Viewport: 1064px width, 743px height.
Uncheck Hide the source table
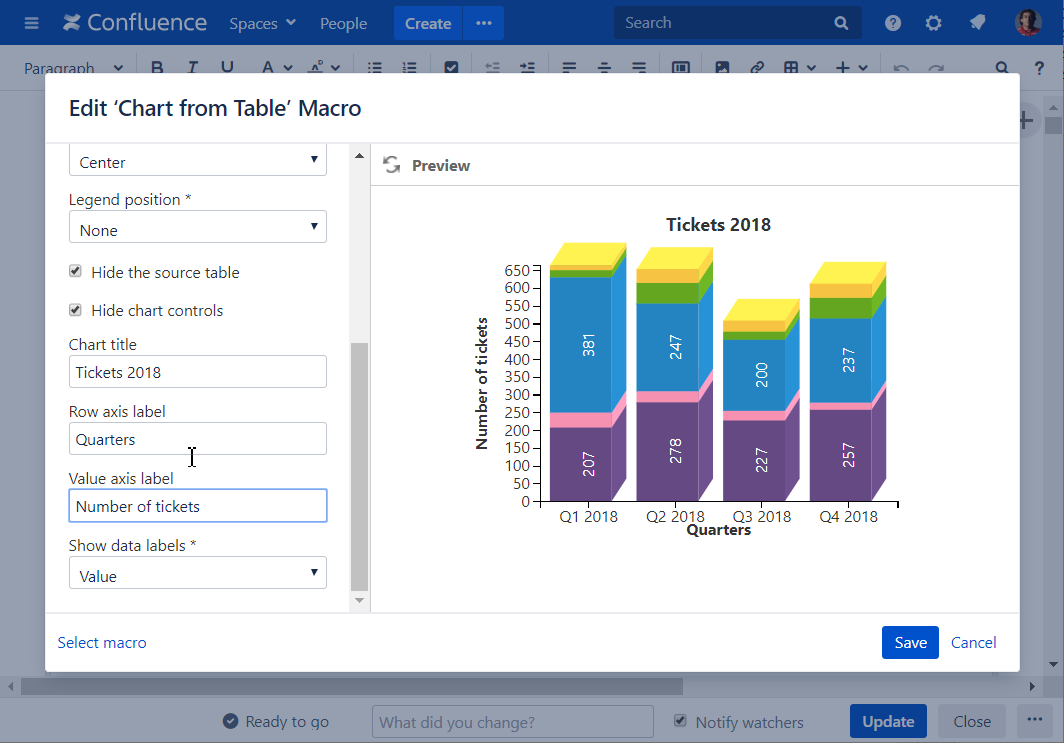pos(75,272)
